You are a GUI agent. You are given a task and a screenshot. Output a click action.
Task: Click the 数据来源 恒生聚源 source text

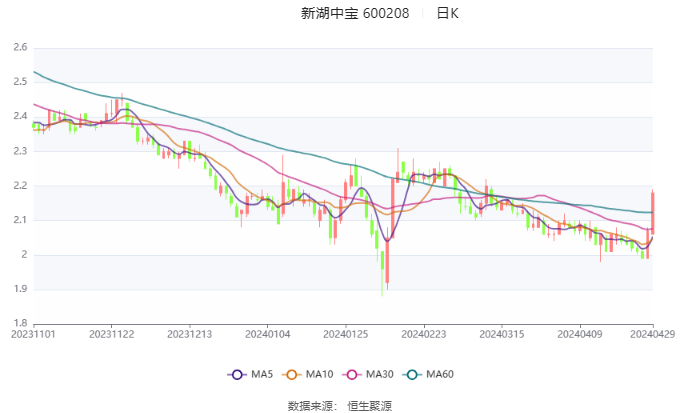[x=340, y=406]
